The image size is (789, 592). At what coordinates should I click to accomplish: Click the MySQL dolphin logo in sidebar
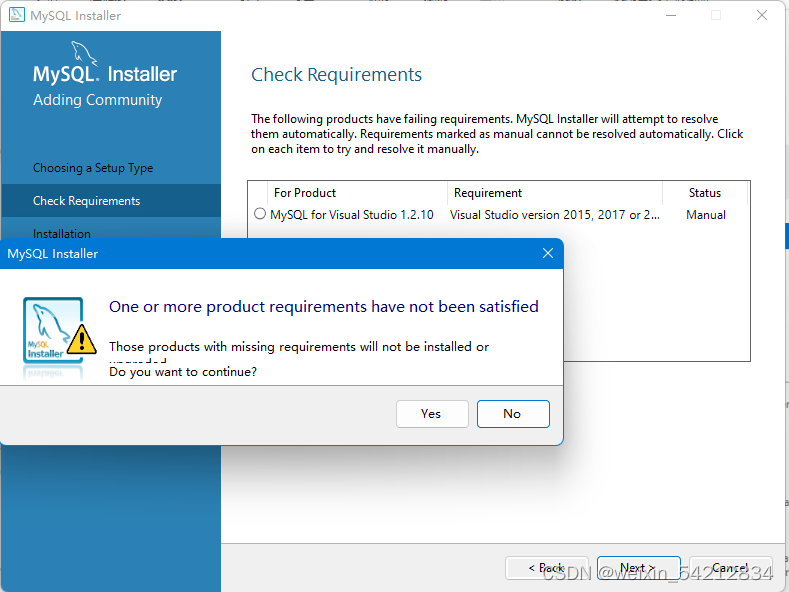(x=83, y=53)
